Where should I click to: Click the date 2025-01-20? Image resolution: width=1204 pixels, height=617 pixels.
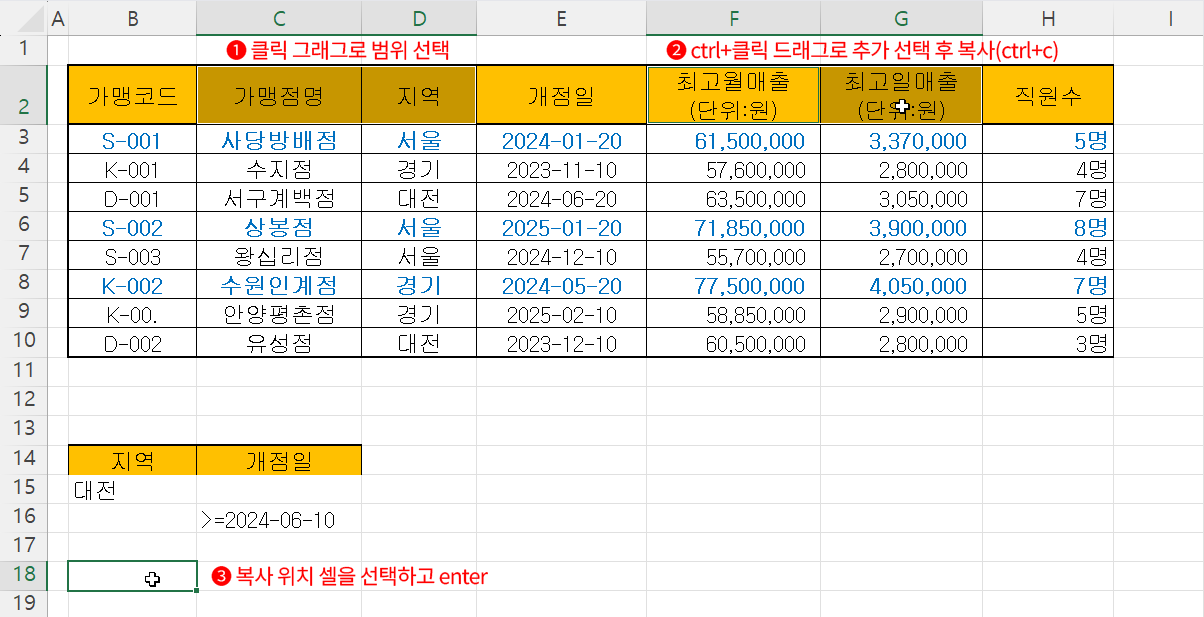pos(562,227)
